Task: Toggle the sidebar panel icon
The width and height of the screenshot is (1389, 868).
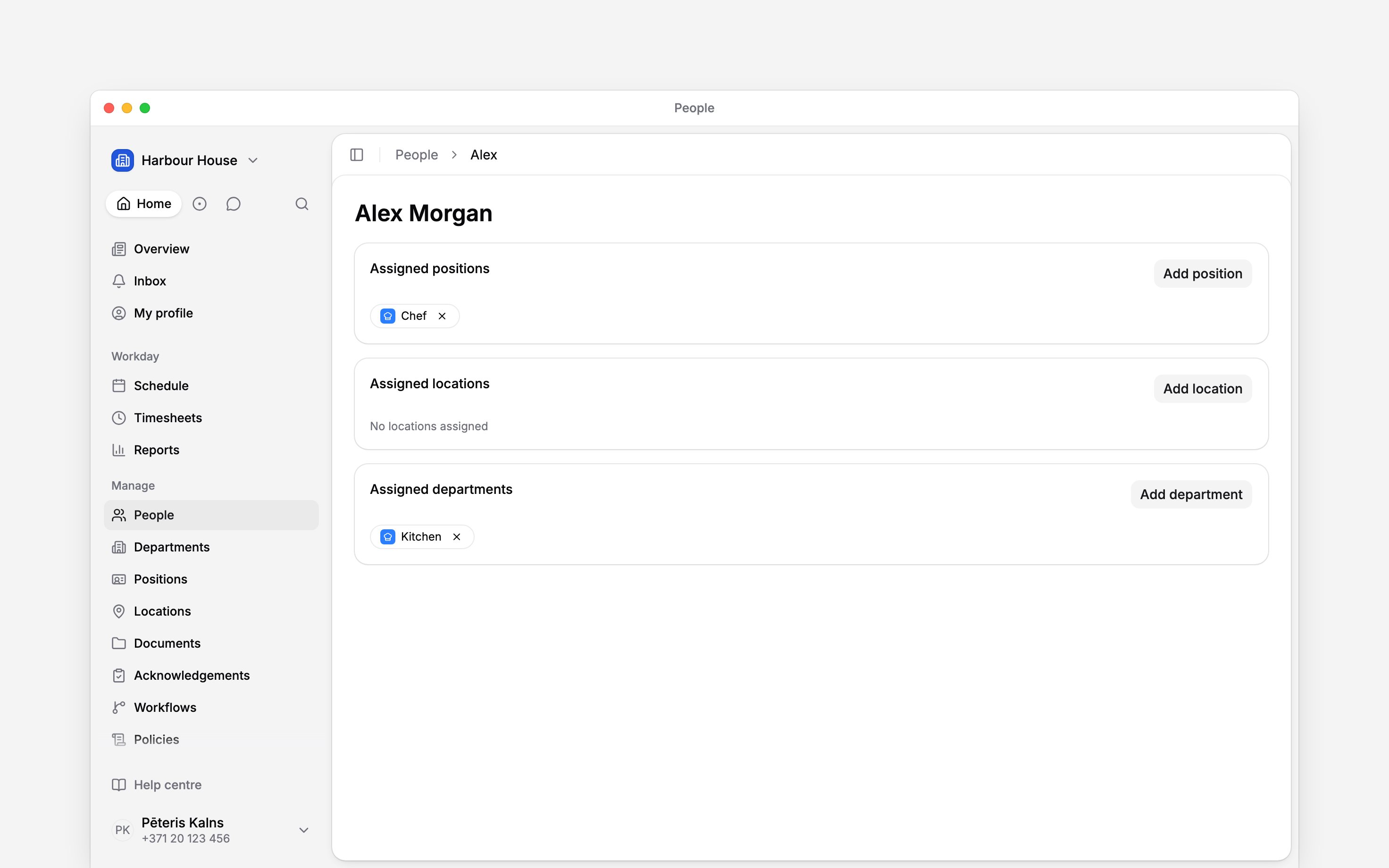Action: [x=356, y=155]
